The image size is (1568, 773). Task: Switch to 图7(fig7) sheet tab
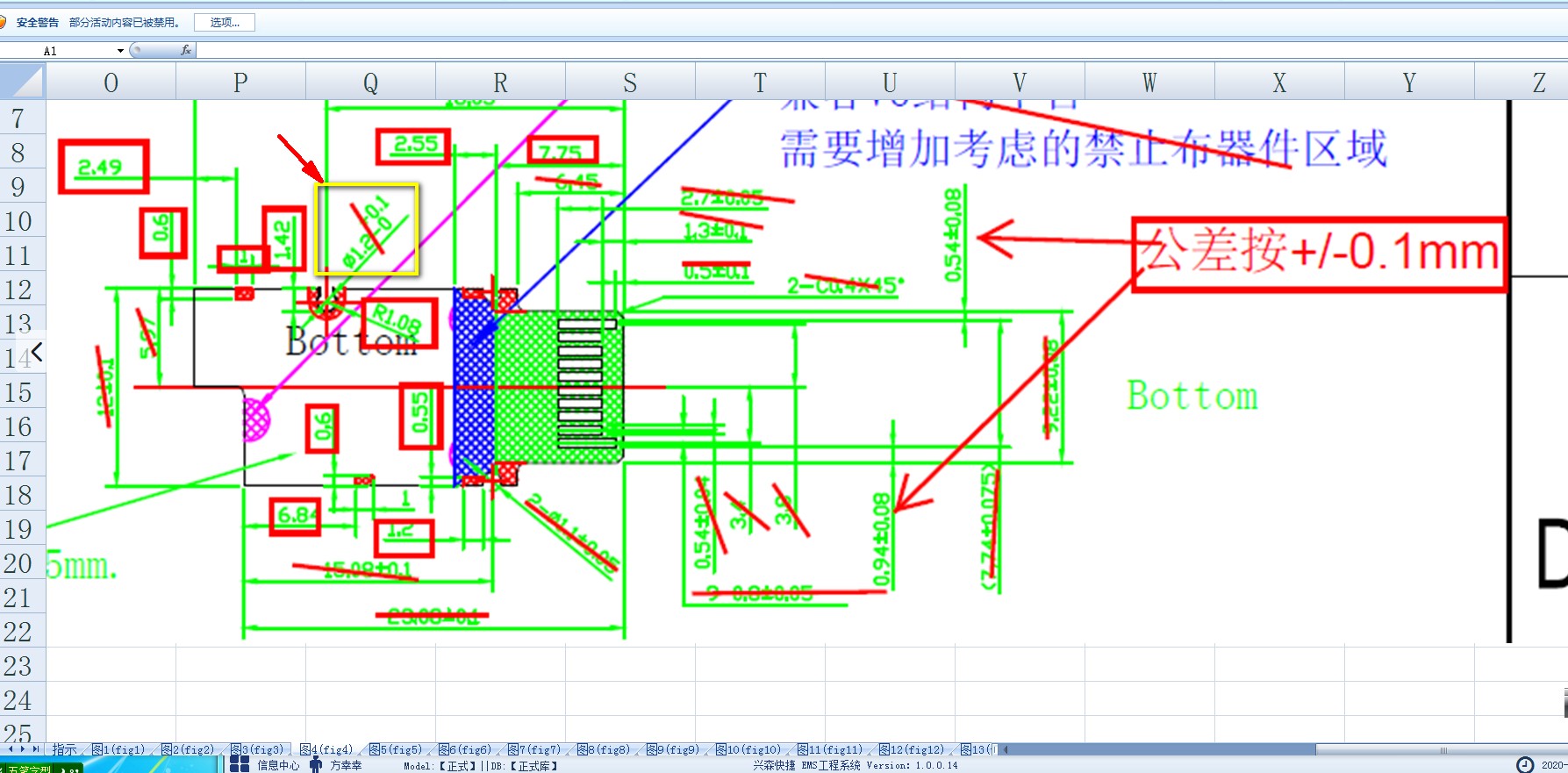(x=534, y=749)
